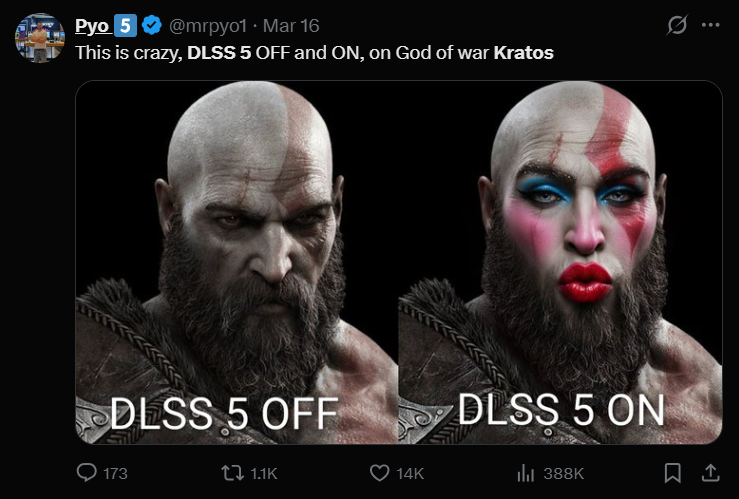The width and height of the screenshot is (739, 499).
Task: Open Pyo's profile picture avatar
Action: click(x=40, y=38)
